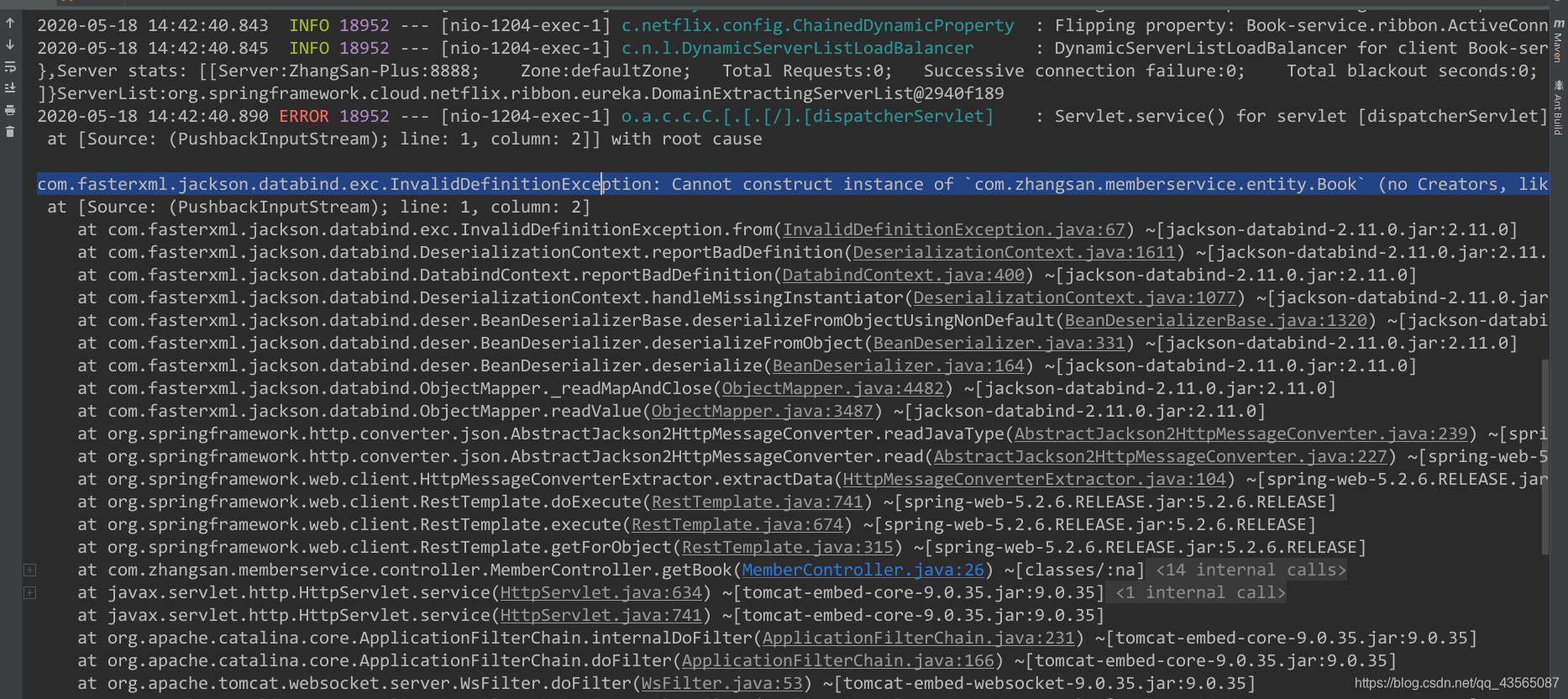Click the 'Zone:defaultZone;' text

(606, 71)
